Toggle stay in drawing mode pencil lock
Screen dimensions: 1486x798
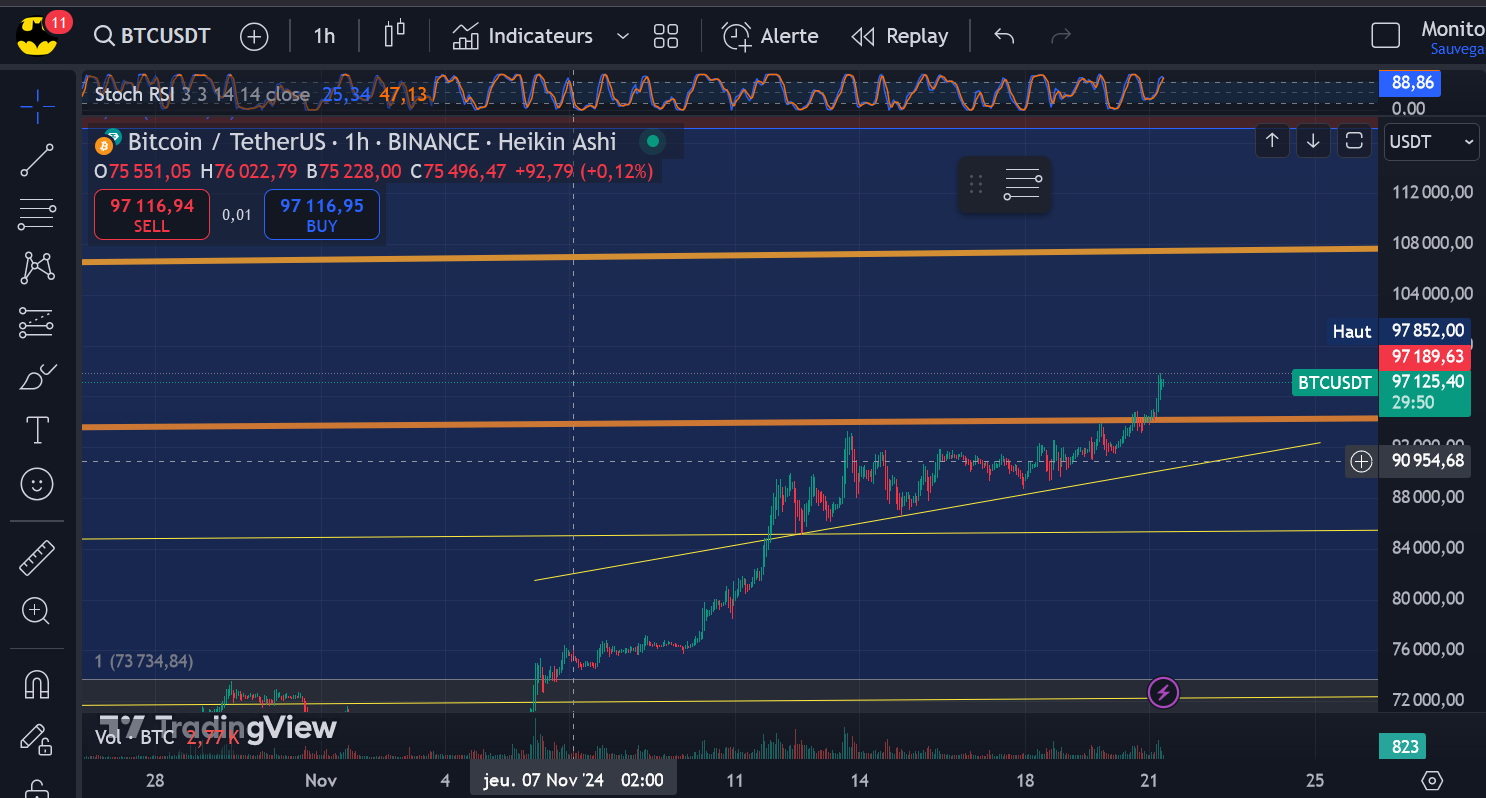pyautogui.click(x=37, y=740)
